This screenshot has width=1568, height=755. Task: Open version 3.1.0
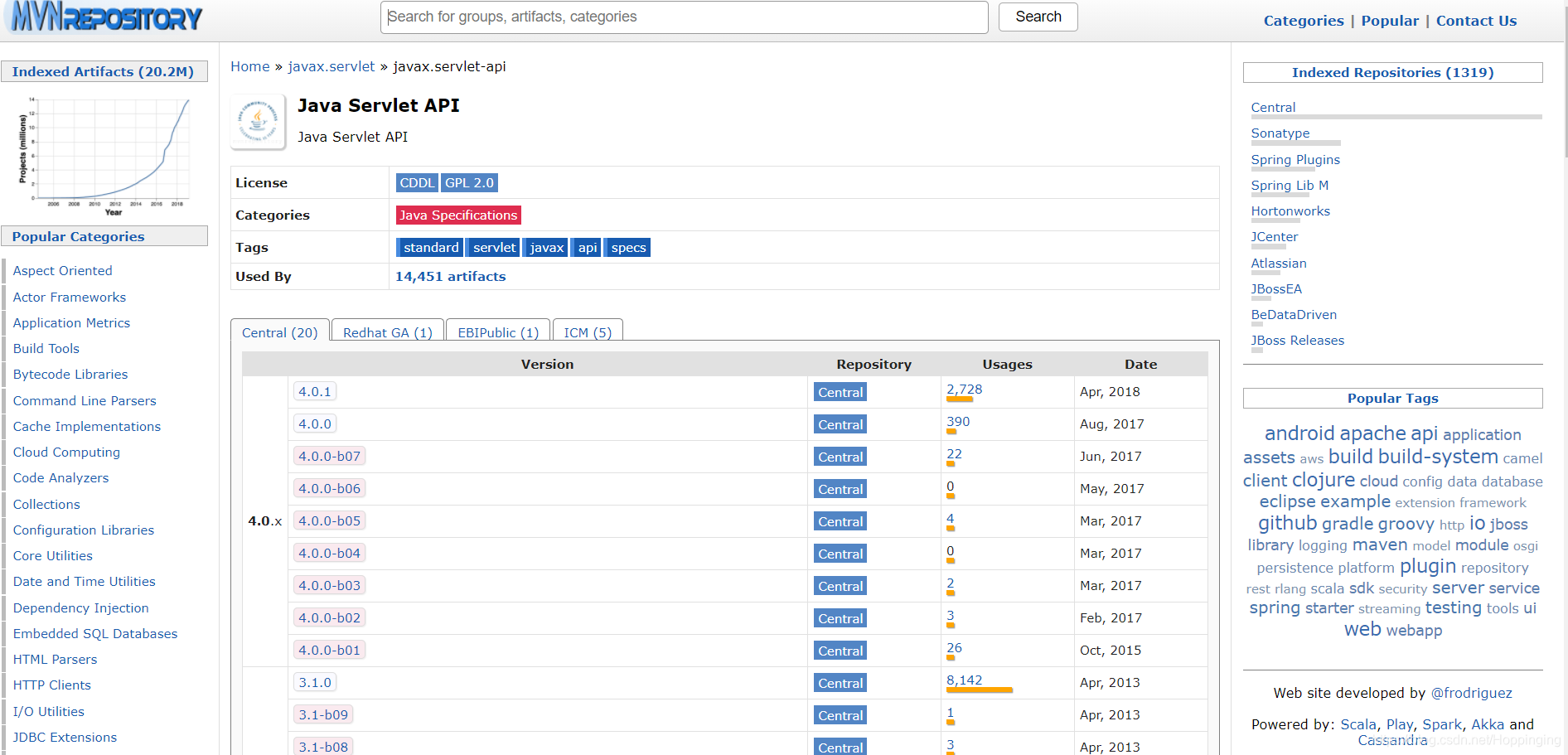point(315,682)
